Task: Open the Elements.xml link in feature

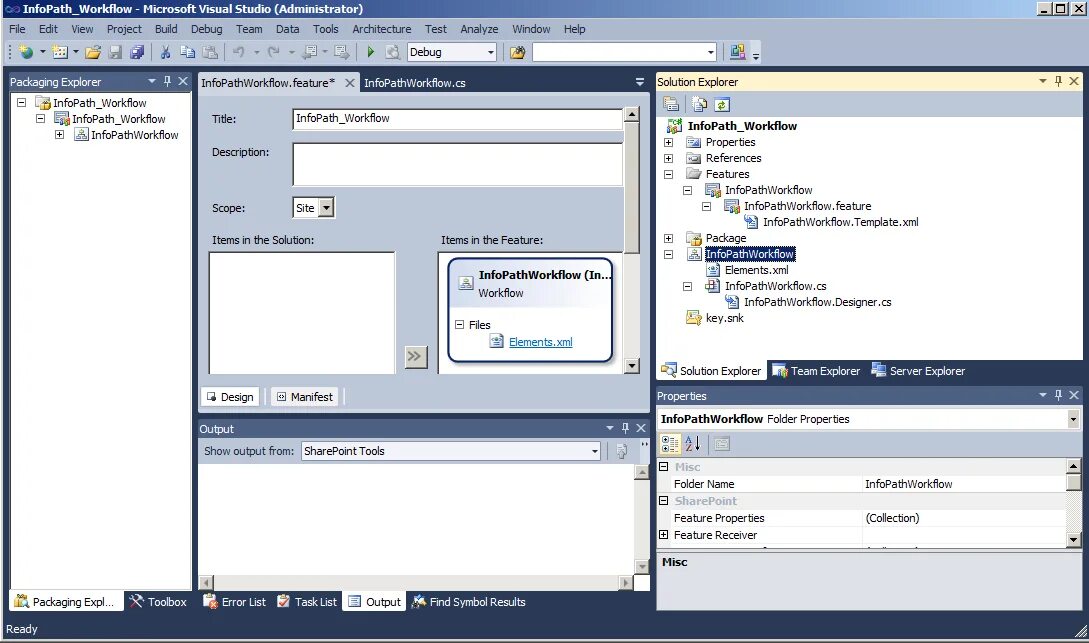Action: [540, 342]
